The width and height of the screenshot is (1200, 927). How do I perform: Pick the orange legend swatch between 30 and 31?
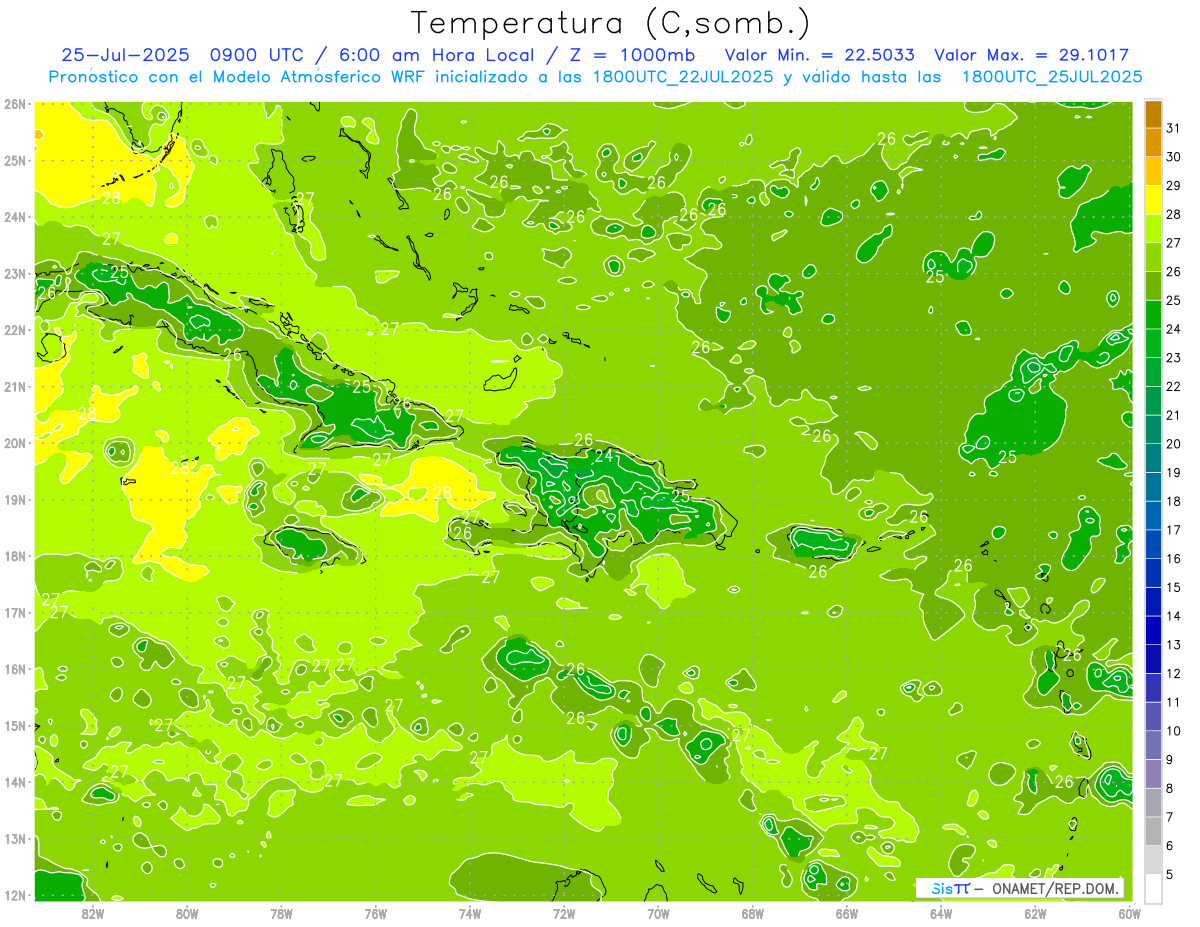[1154, 143]
